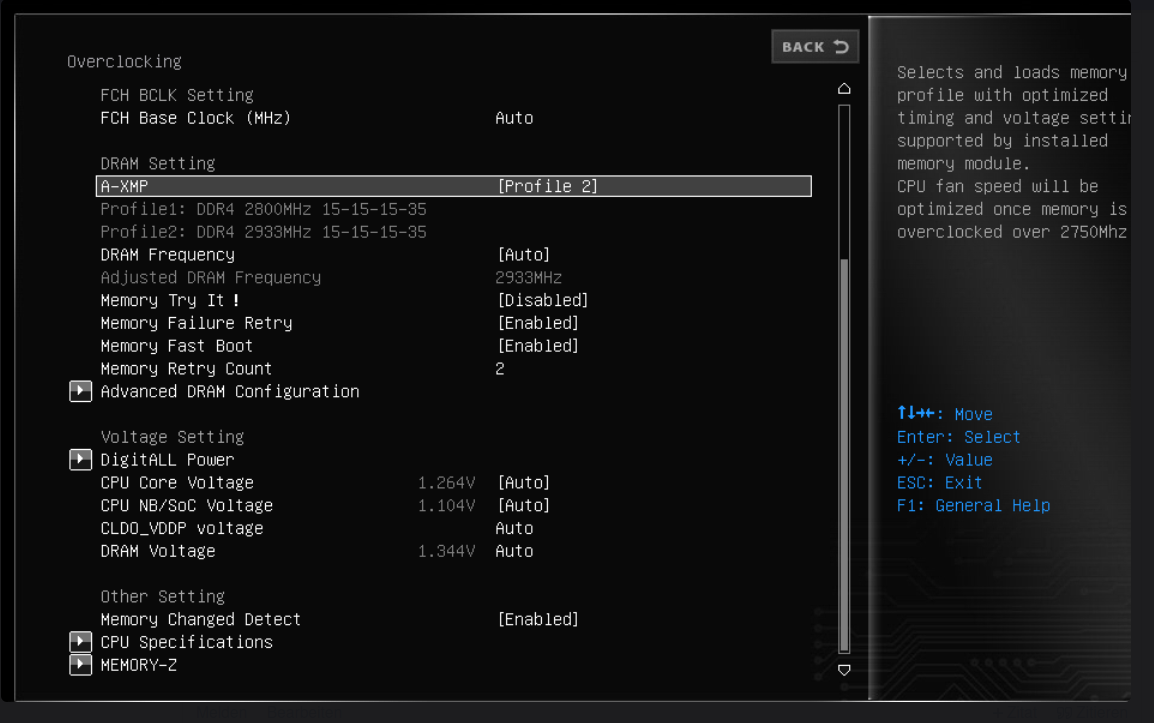Click the +/-: Value hint
1154x723 pixels.
point(944,459)
